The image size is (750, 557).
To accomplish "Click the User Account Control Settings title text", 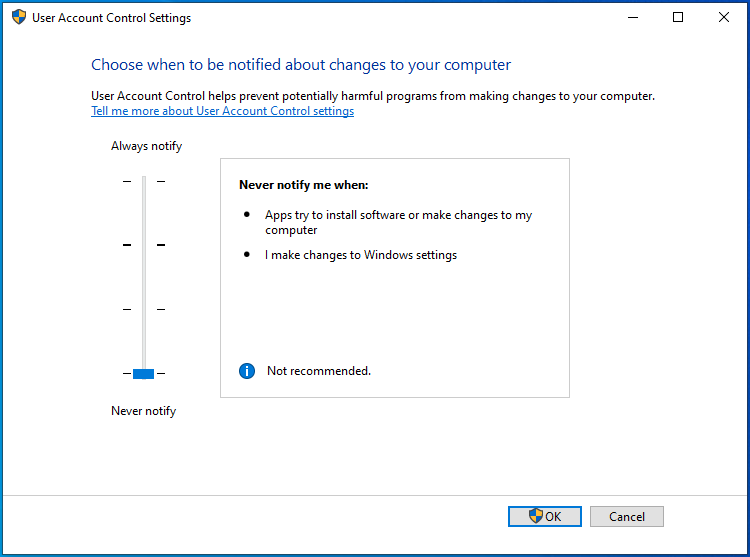I will [111, 18].
